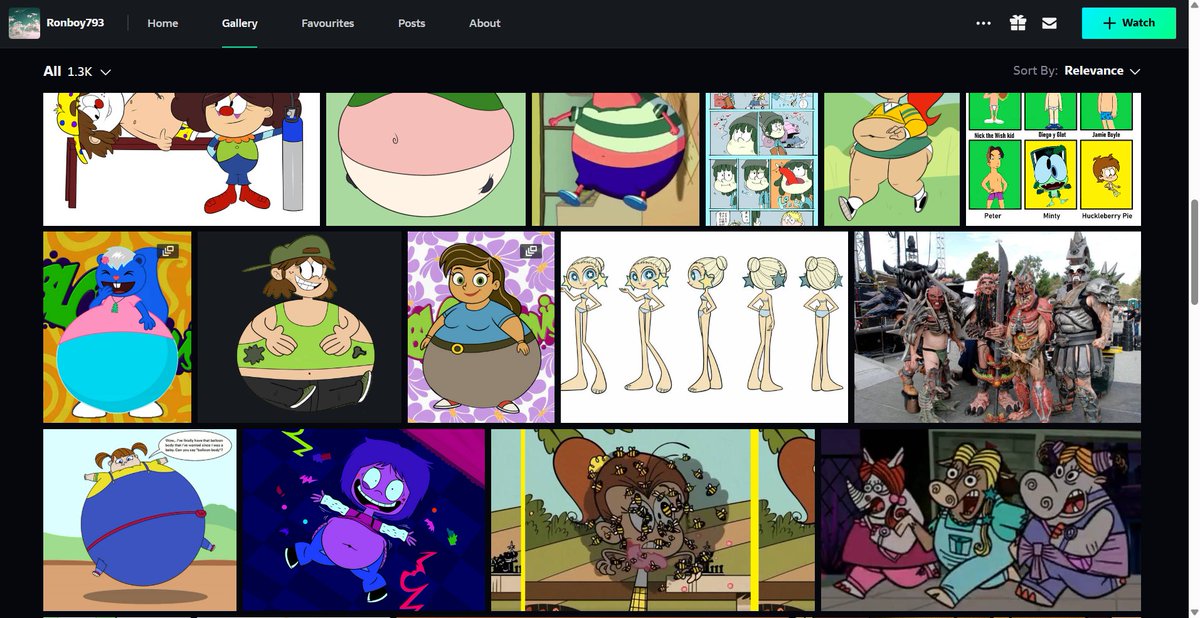Open the three-dot more options menu
This screenshot has height=618, width=1200.
coord(983,23)
